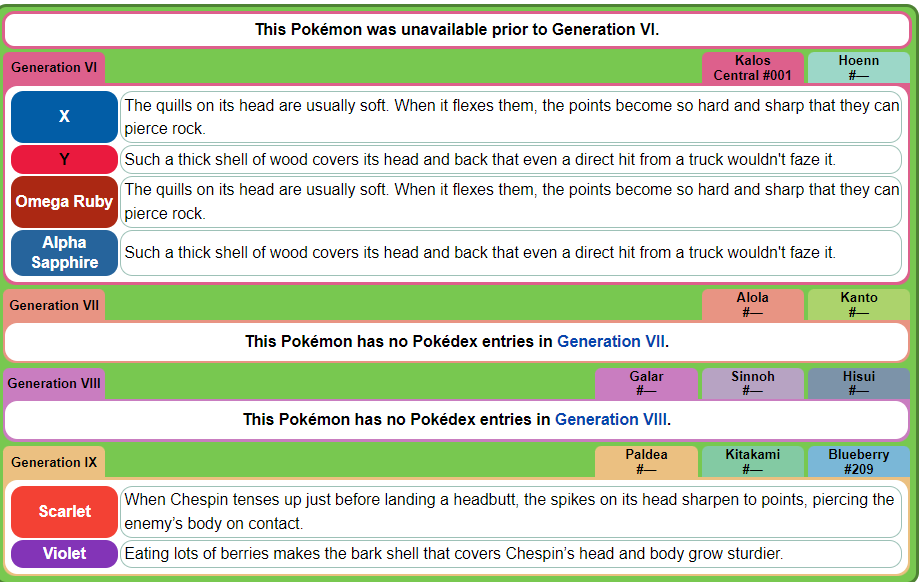This screenshot has width=920, height=582.
Task: Select the Kalos Central #001 tab
Action: tap(753, 68)
